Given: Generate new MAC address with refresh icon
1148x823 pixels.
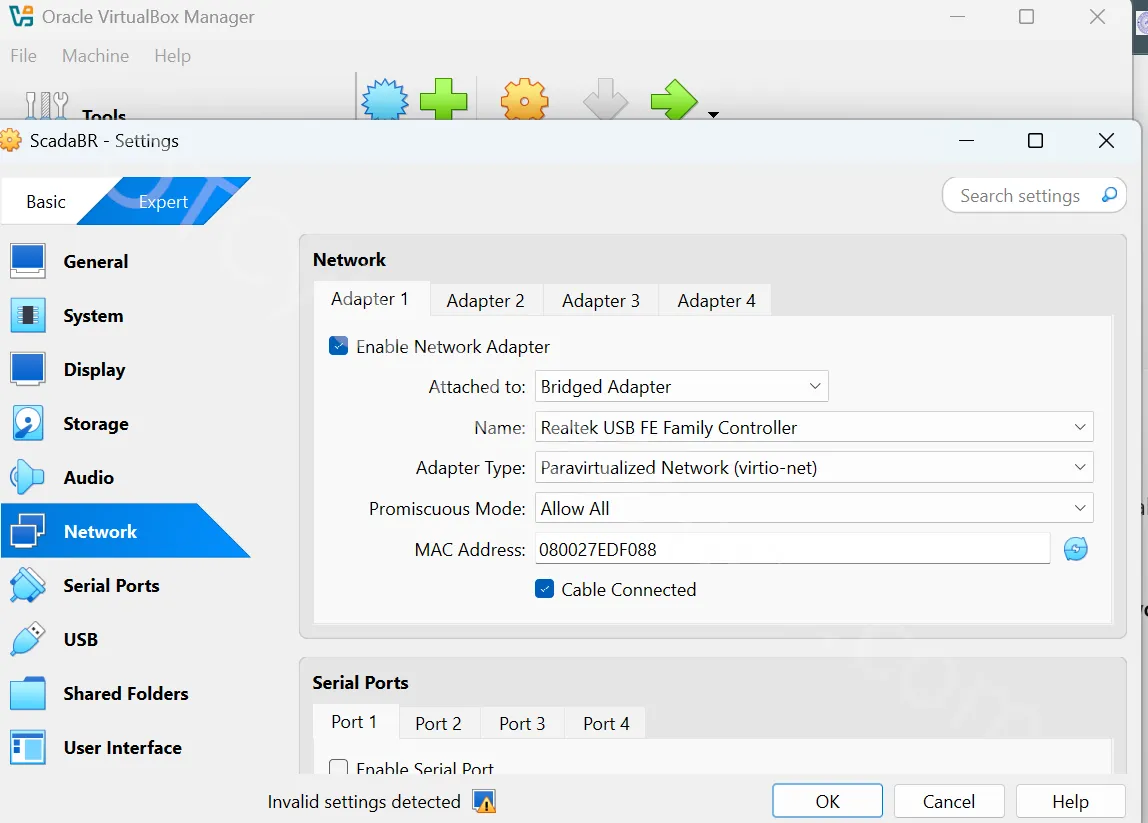Looking at the screenshot, I should click(x=1076, y=548).
